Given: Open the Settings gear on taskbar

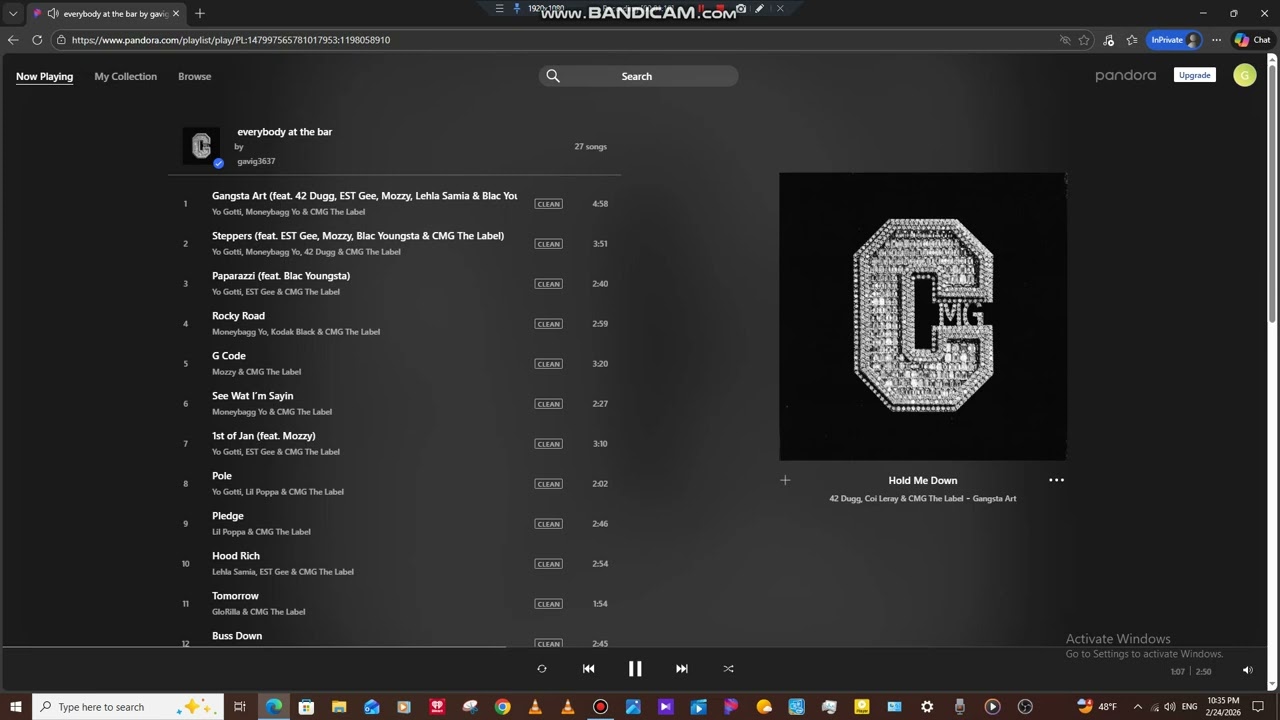Looking at the screenshot, I should pyautogui.click(x=927, y=707).
